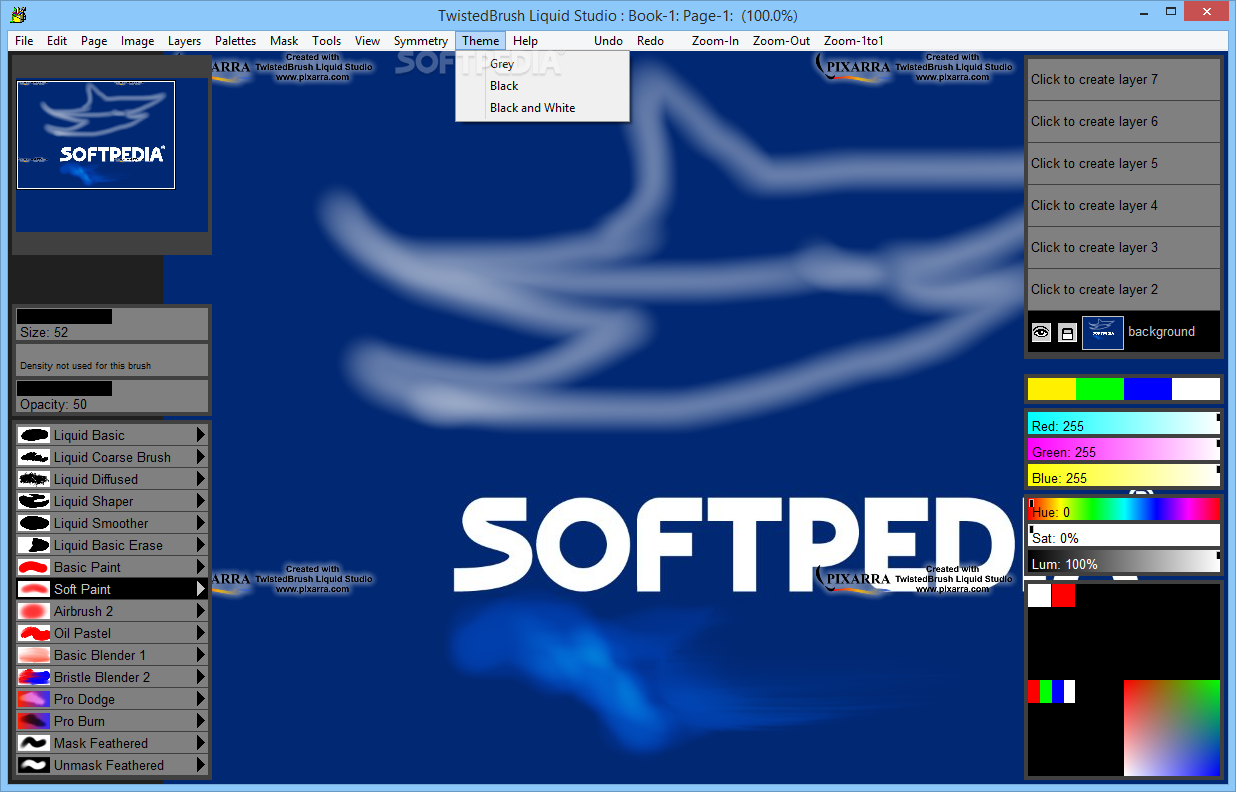This screenshot has width=1236, height=792.
Task: Expand Oil Pastel variants arrow
Action: [x=201, y=633]
